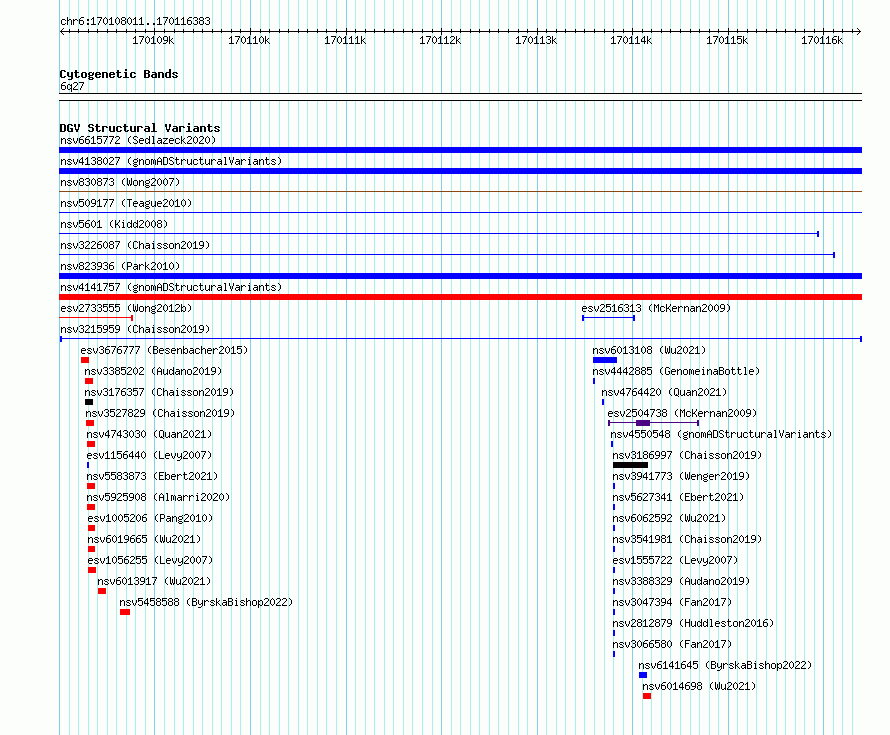Click the black glyph bar of nsv3186997

[x=630, y=465]
